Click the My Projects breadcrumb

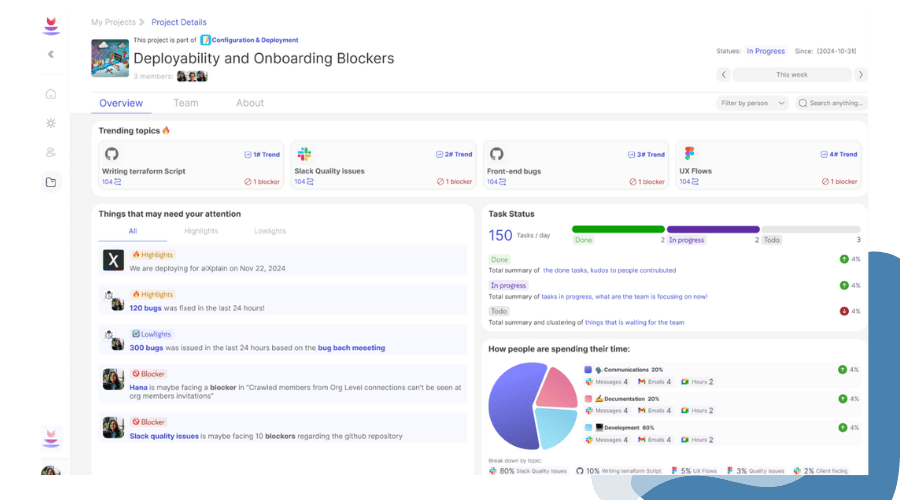(x=112, y=22)
